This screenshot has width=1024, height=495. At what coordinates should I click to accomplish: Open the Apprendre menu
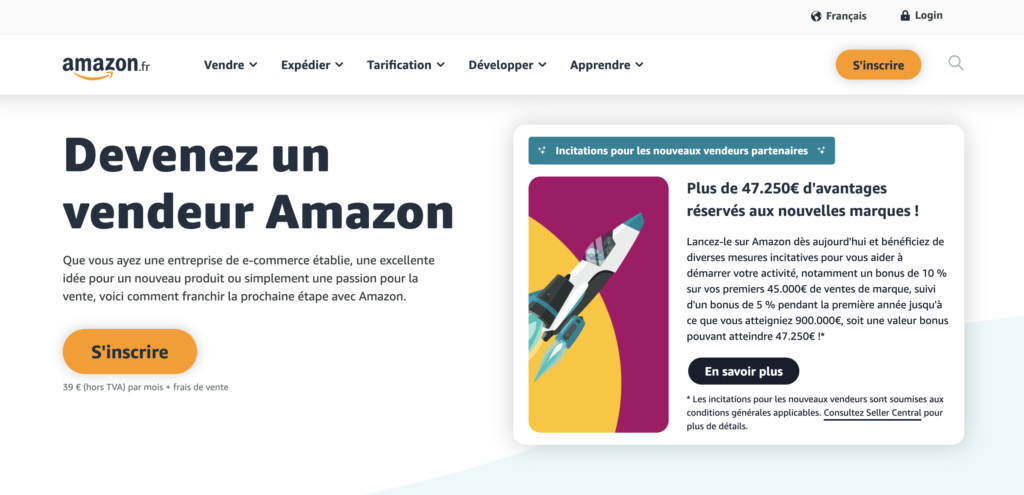tap(607, 65)
